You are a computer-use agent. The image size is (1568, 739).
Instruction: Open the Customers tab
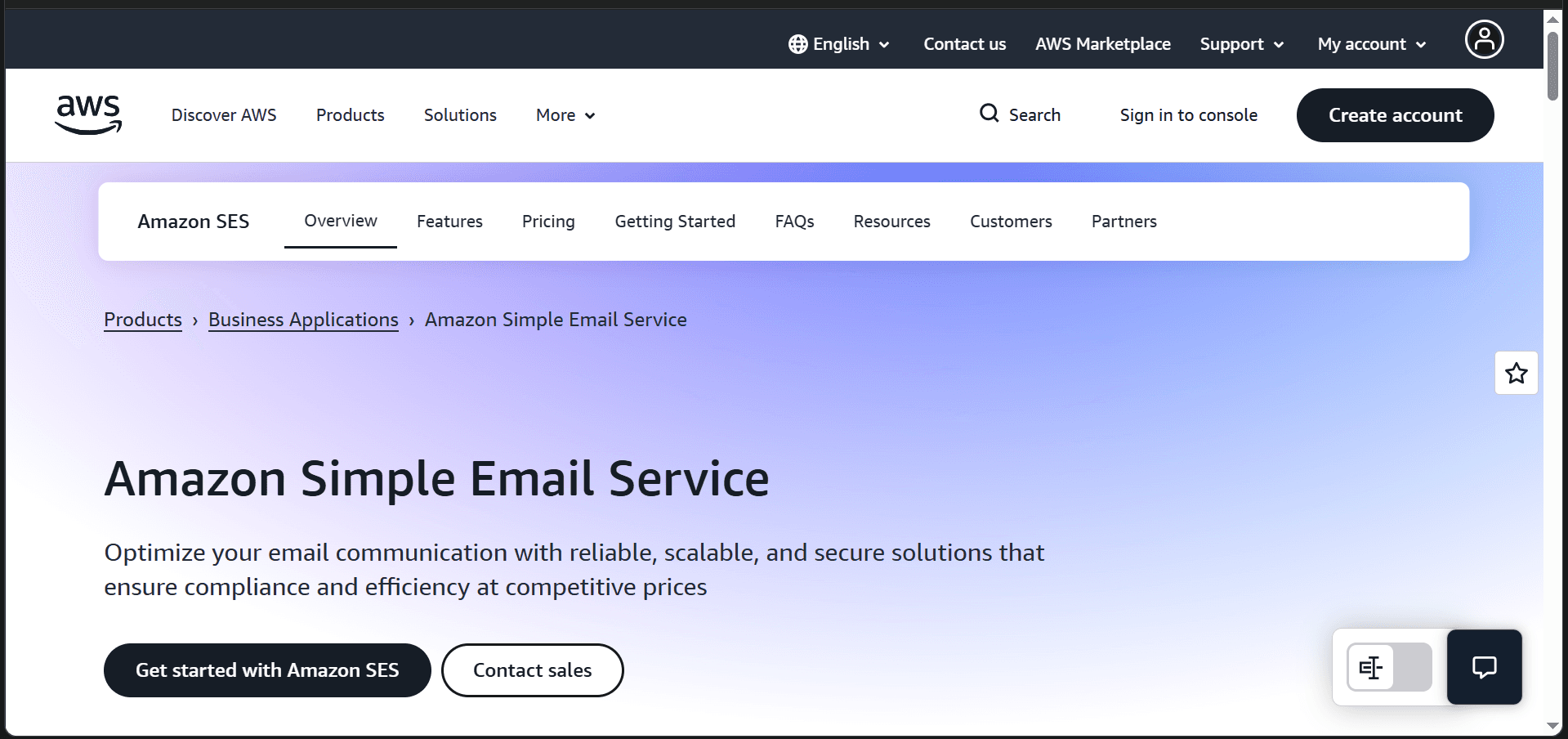click(1011, 222)
